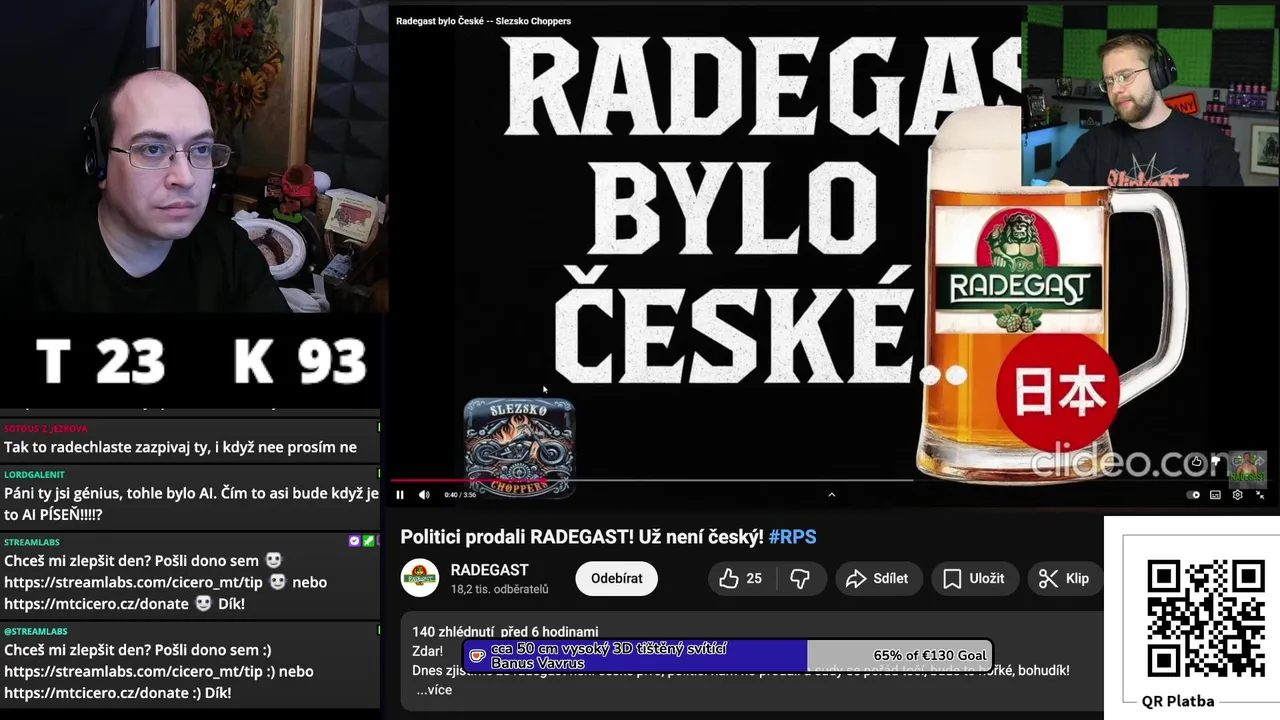This screenshot has height=720, width=1280.
Task: Click the QR Platba code image
Action: pyautogui.click(x=1205, y=618)
